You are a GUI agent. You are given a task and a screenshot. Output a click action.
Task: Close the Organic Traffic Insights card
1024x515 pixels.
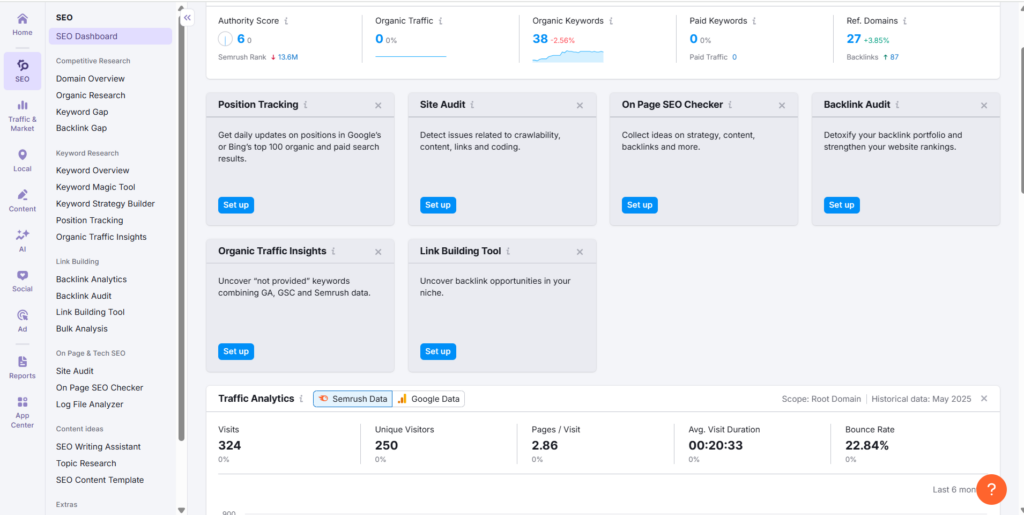[378, 252]
